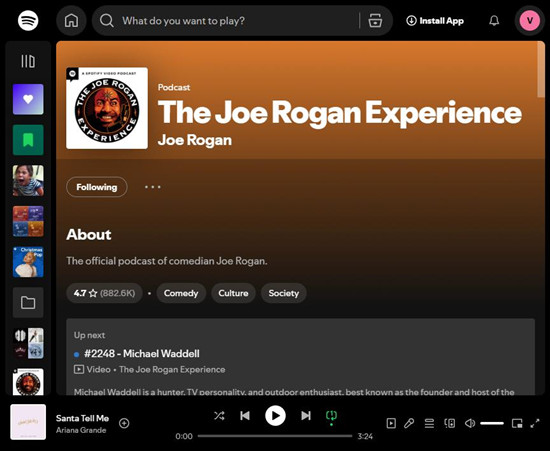Open the collage playlist below the folder
Image resolution: width=550 pixels, height=451 pixels.
coord(28,343)
